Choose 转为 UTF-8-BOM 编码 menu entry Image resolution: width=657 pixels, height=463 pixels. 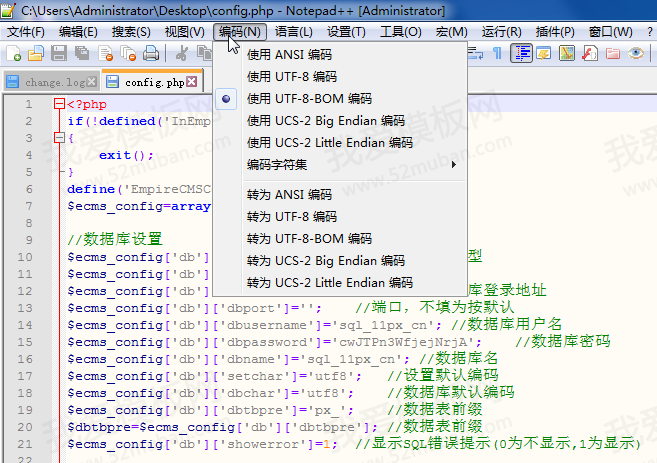(340, 239)
